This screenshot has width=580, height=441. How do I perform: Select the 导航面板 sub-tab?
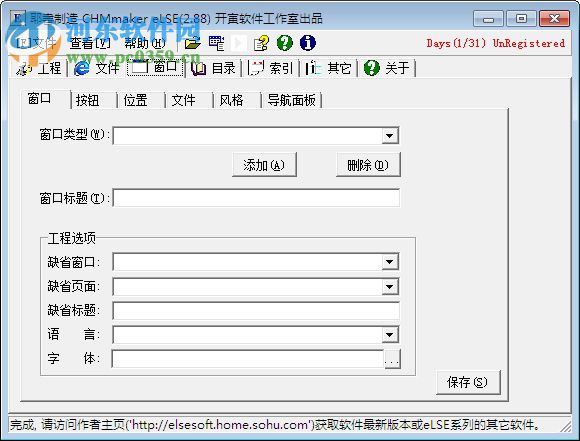coord(291,100)
